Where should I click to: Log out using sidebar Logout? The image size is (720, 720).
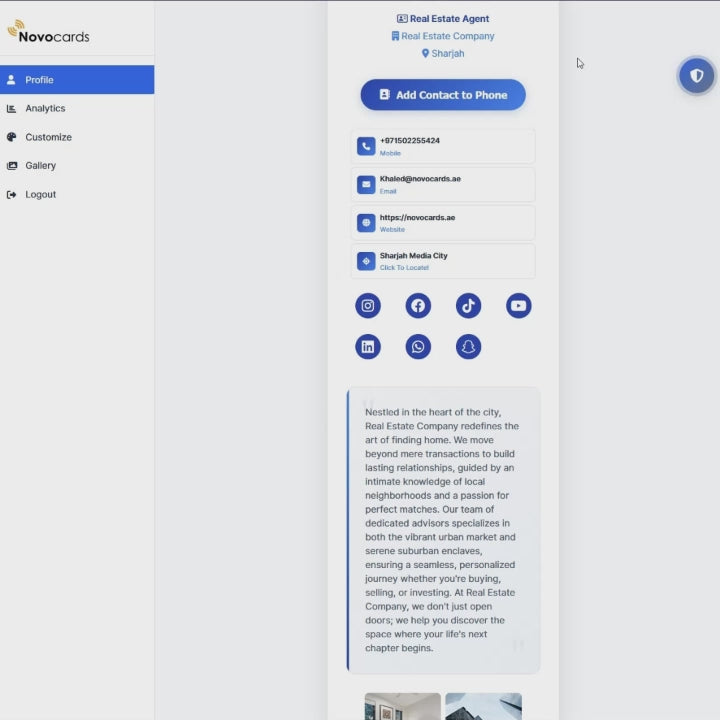click(41, 195)
